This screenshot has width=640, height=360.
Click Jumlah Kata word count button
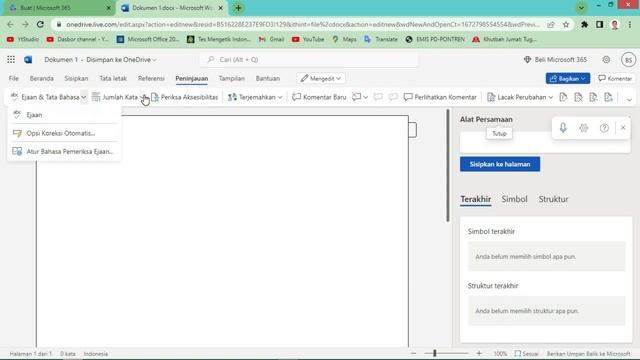(115, 97)
